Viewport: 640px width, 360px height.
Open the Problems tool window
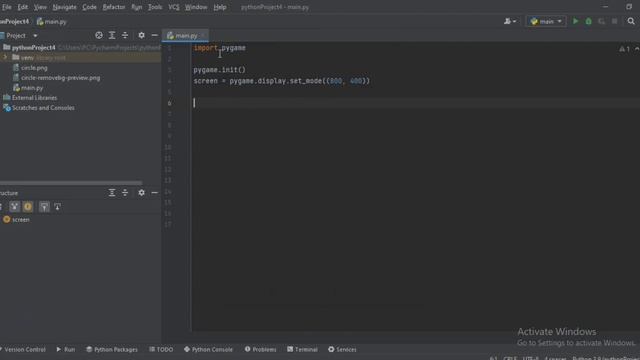[260, 349]
